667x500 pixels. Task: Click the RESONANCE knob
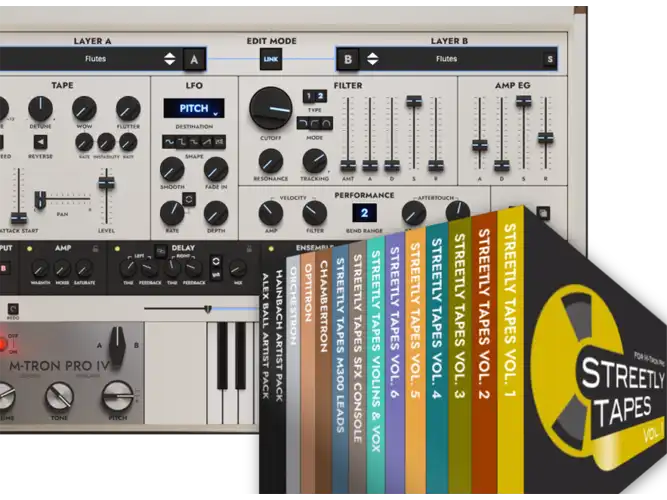click(271, 162)
